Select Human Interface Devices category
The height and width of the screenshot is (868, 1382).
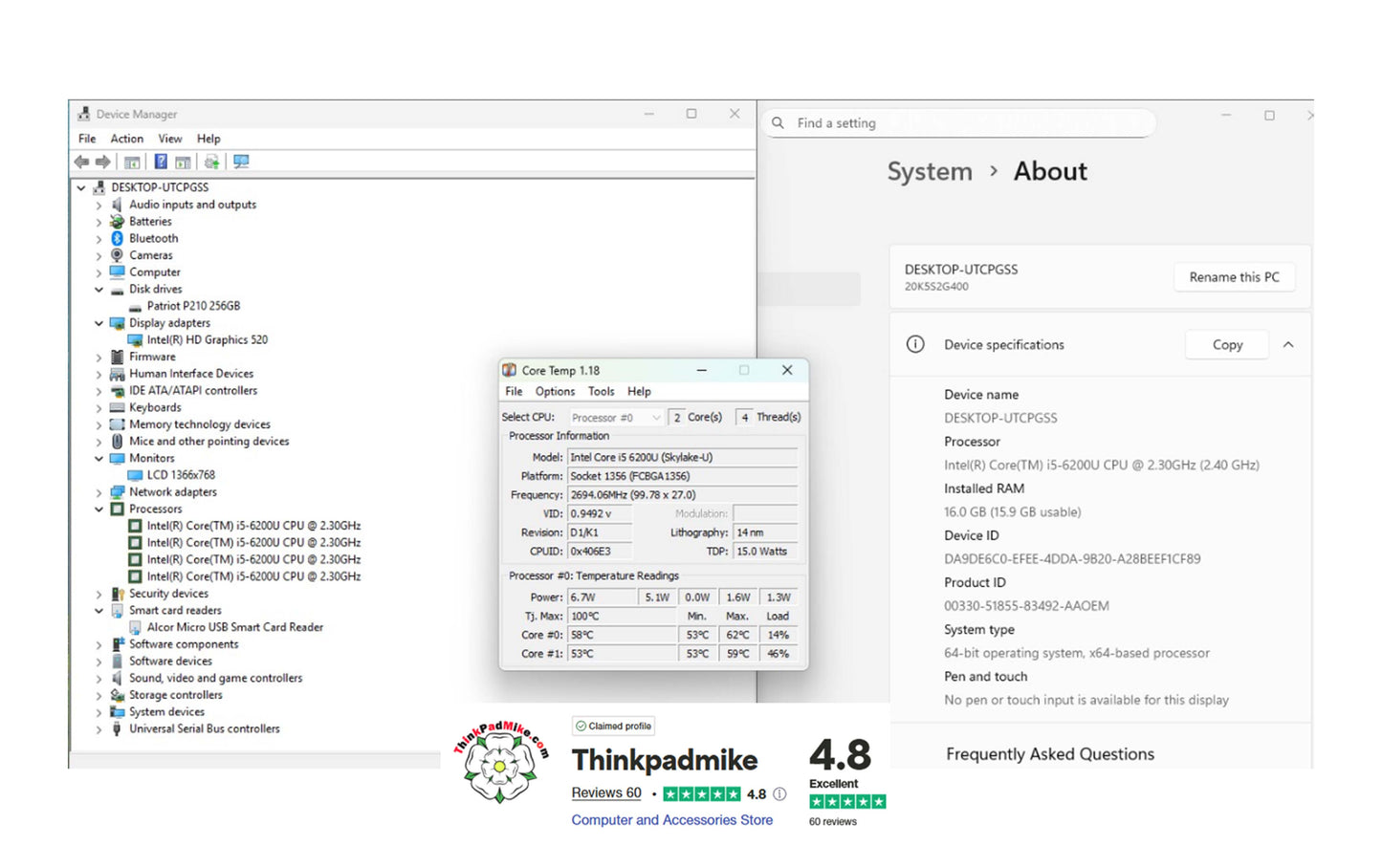click(x=191, y=374)
